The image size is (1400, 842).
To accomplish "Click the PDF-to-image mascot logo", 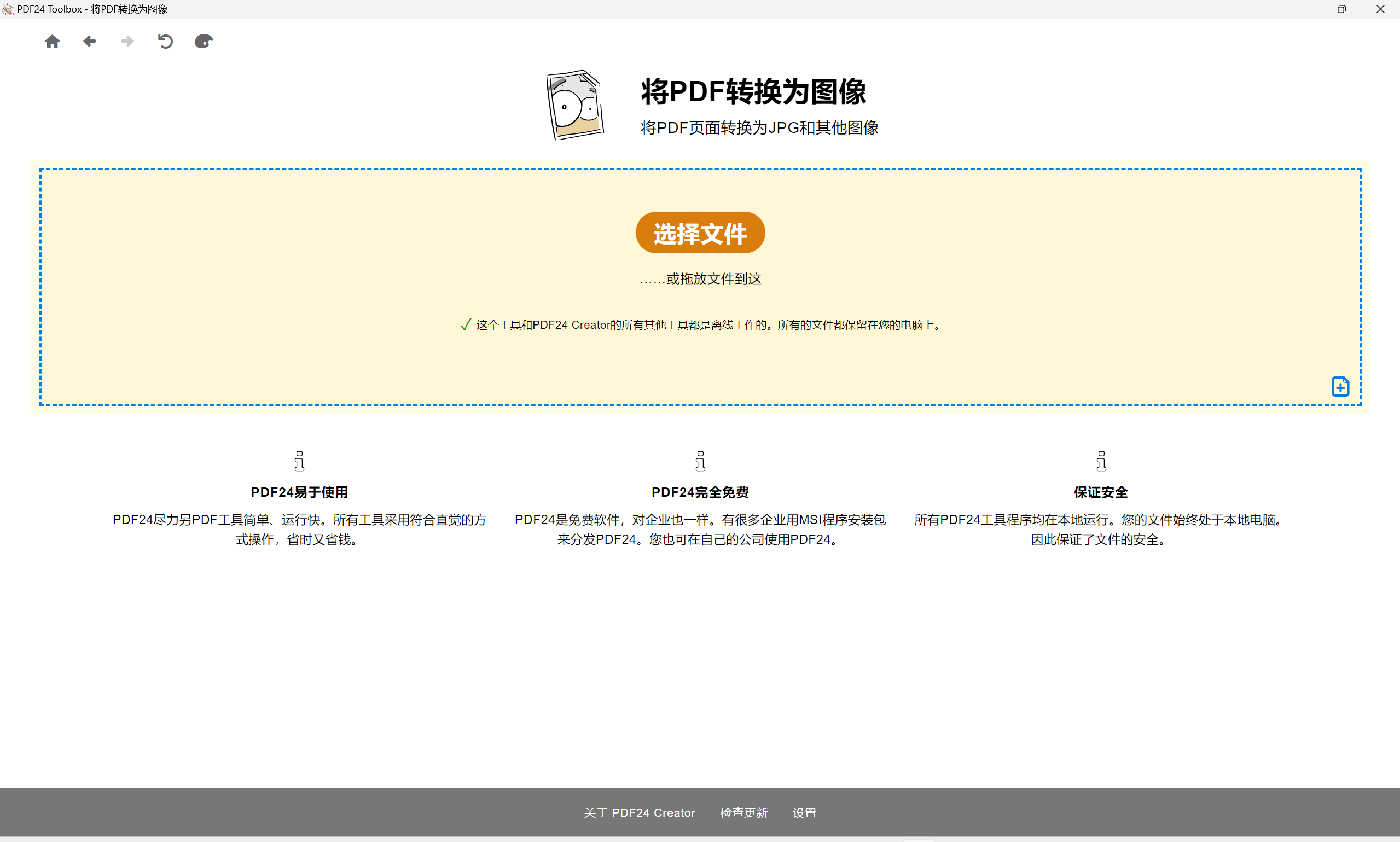I will (x=574, y=105).
